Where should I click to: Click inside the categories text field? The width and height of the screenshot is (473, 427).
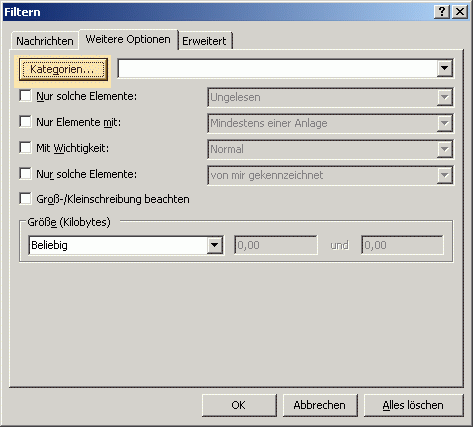[x=278, y=68]
